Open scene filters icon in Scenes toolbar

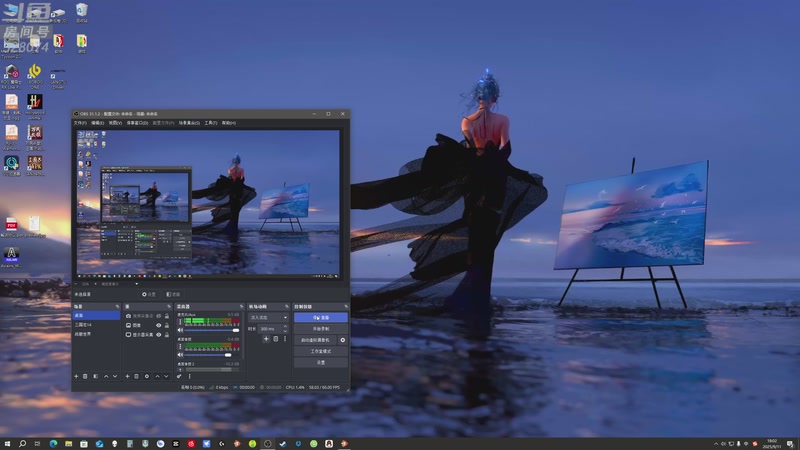click(95, 377)
